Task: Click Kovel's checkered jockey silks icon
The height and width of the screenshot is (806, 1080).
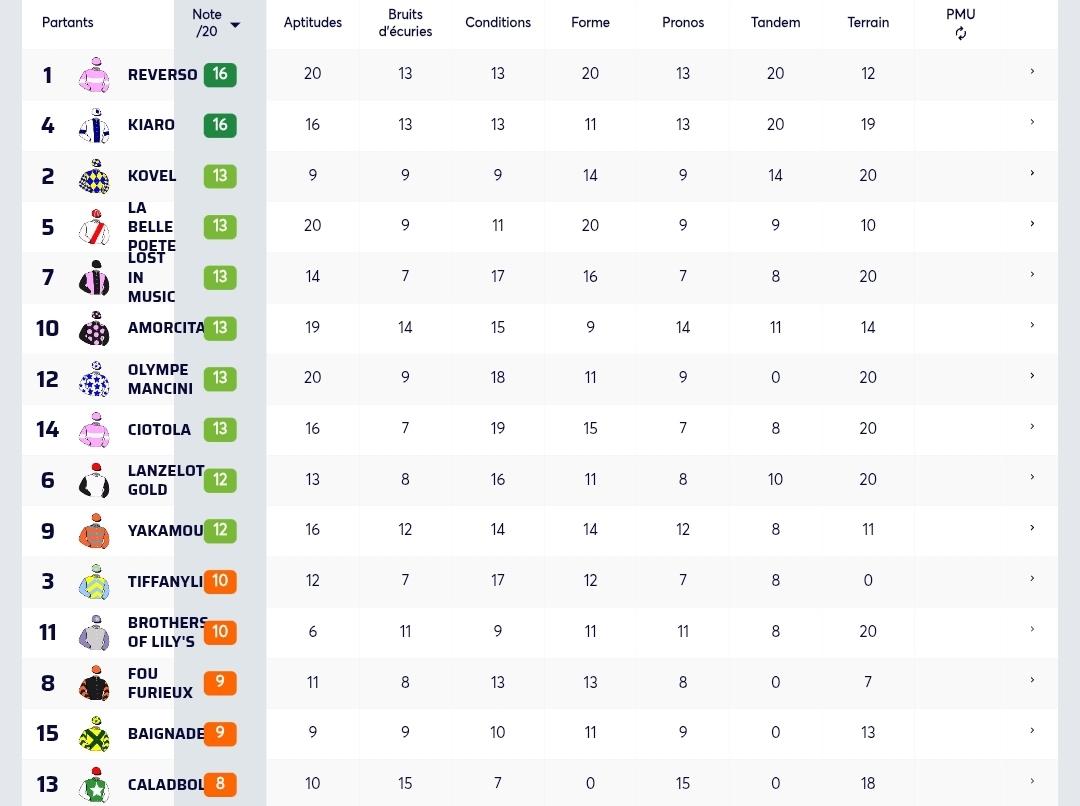Action: (x=94, y=176)
